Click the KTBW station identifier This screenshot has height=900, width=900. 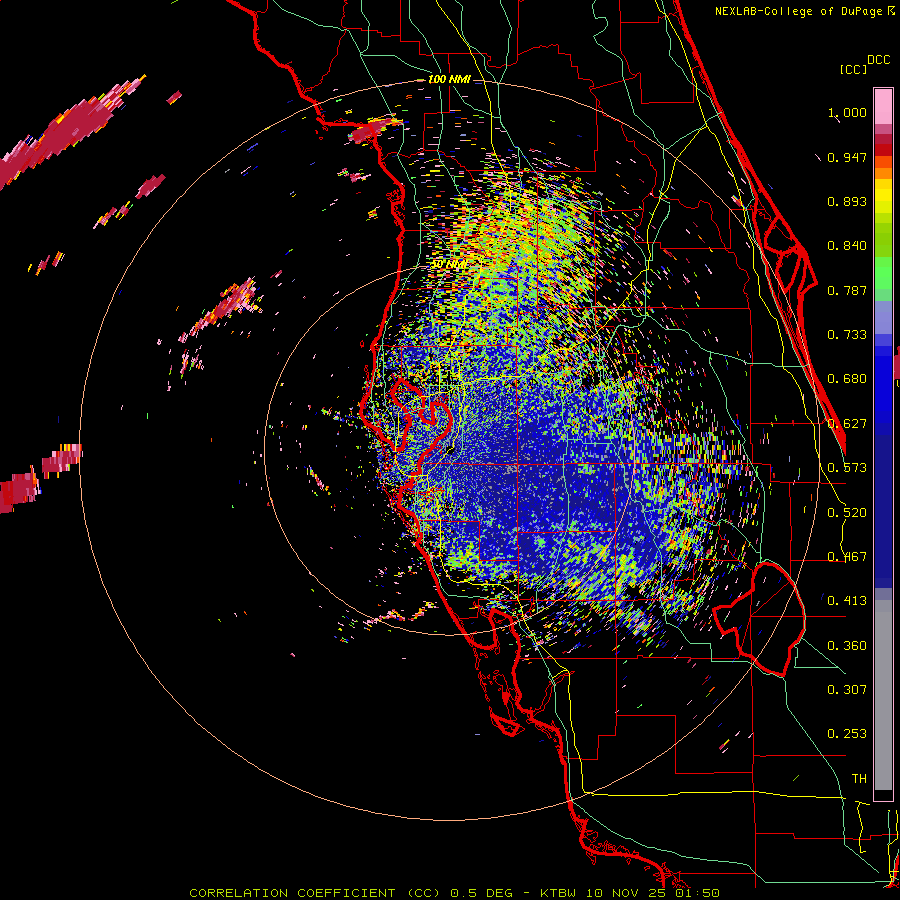coord(558,893)
